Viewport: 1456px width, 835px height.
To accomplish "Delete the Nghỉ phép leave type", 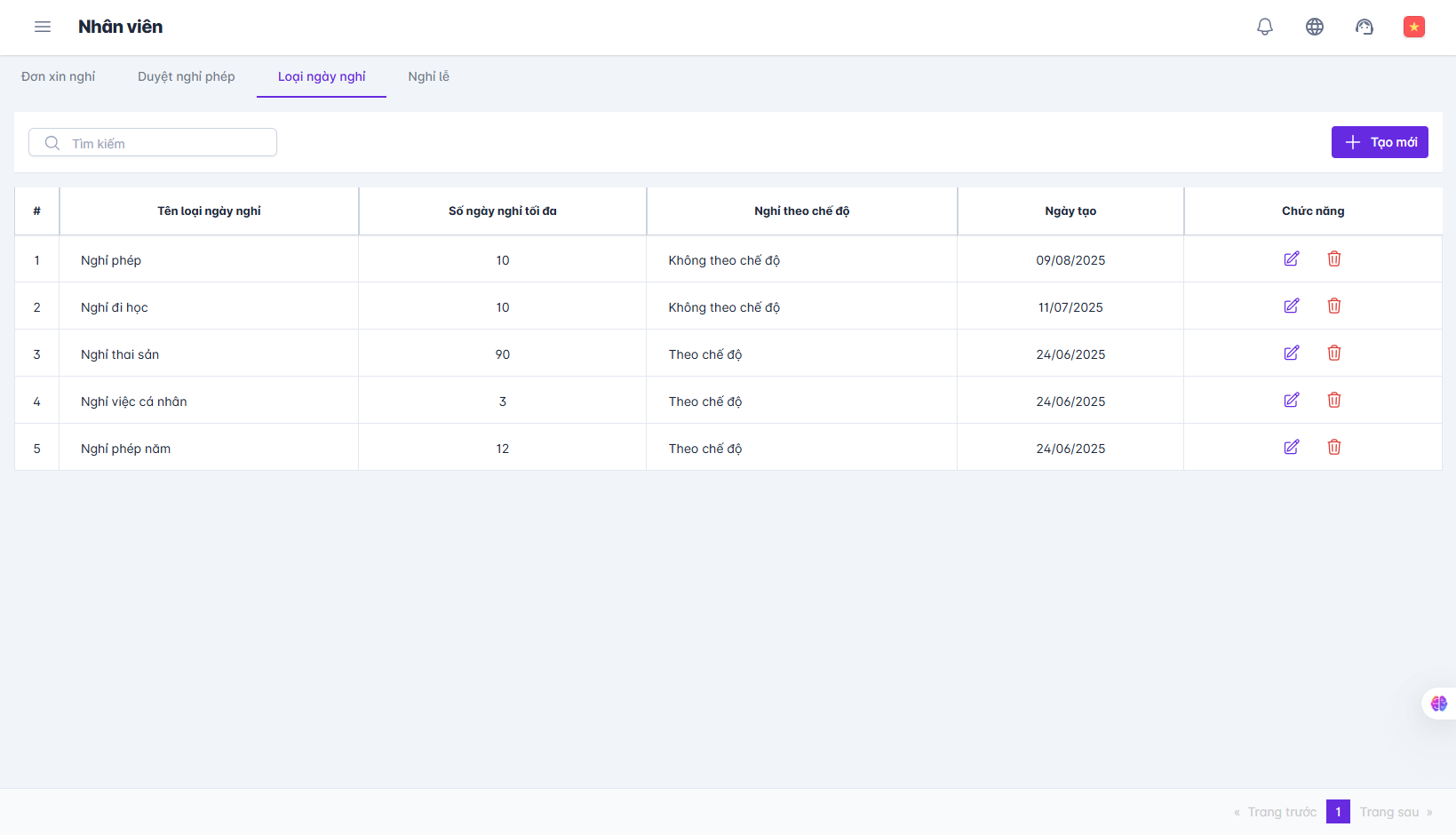I will (1334, 259).
